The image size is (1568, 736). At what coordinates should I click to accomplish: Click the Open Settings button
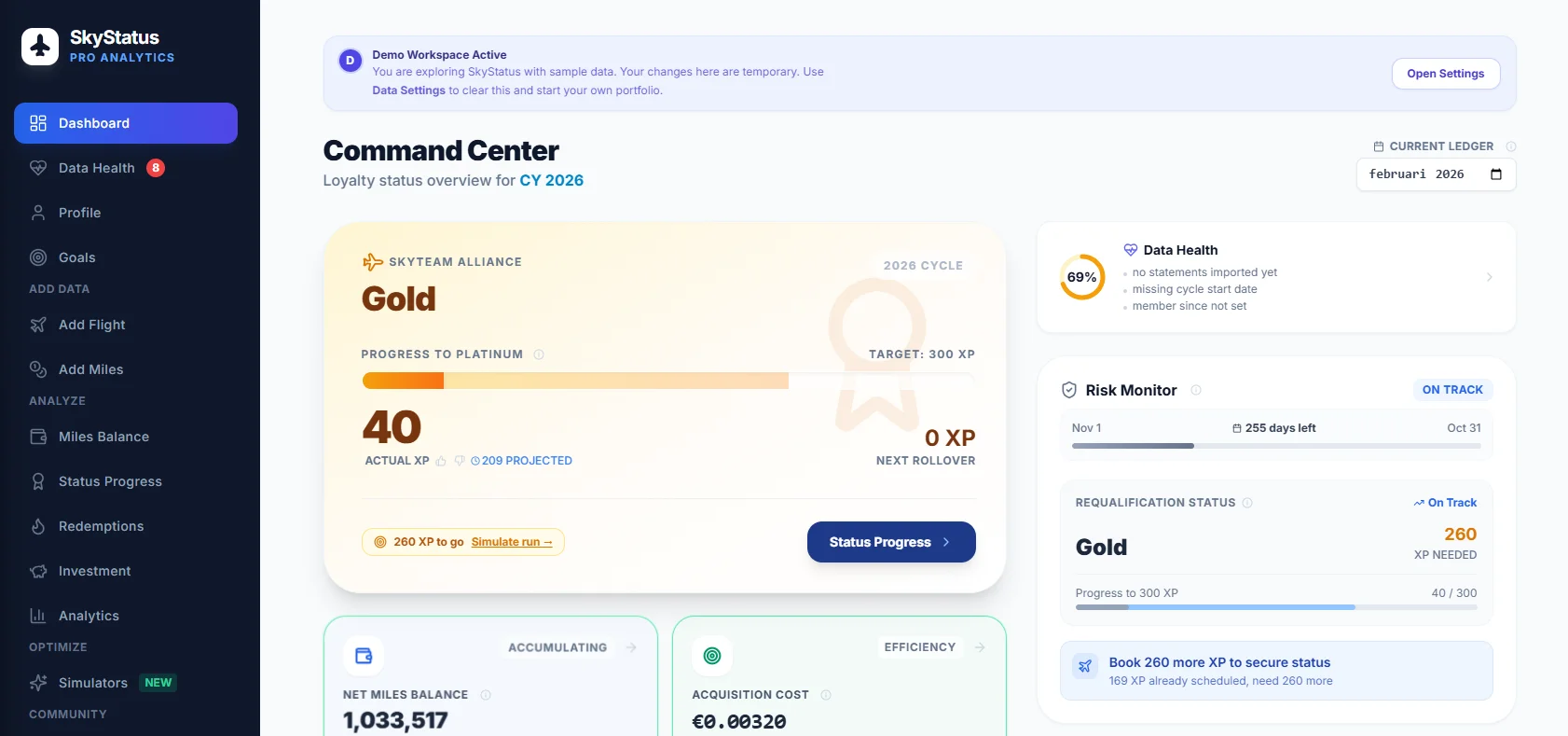pos(1446,73)
